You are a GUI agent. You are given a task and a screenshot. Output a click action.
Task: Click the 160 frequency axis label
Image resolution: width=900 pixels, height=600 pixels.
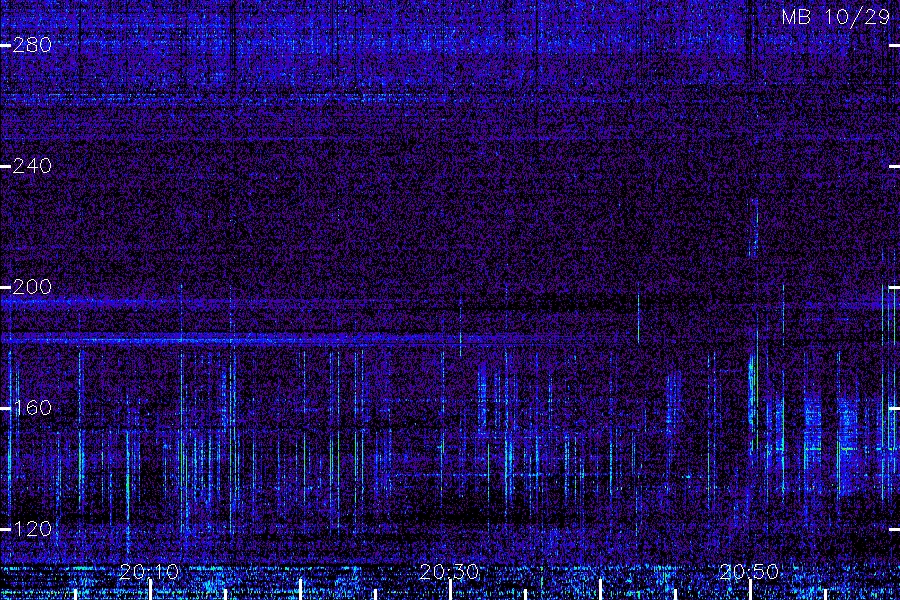32,408
